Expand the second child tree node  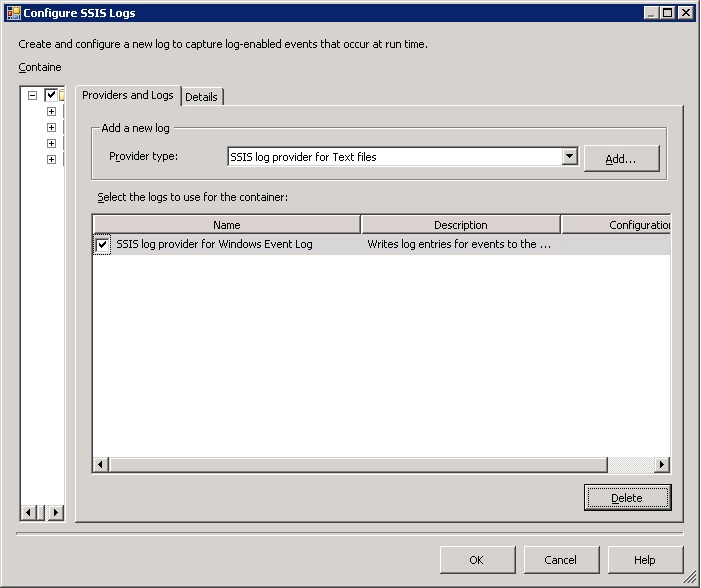pos(51,127)
